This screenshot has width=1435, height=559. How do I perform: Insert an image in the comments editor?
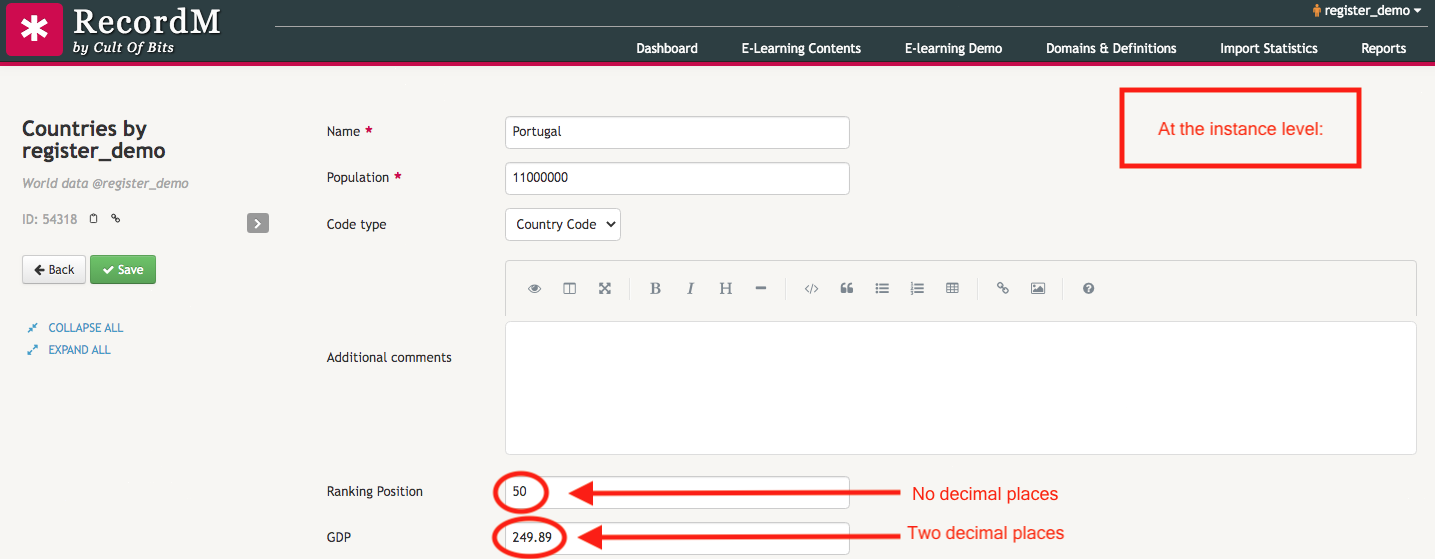click(1038, 289)
